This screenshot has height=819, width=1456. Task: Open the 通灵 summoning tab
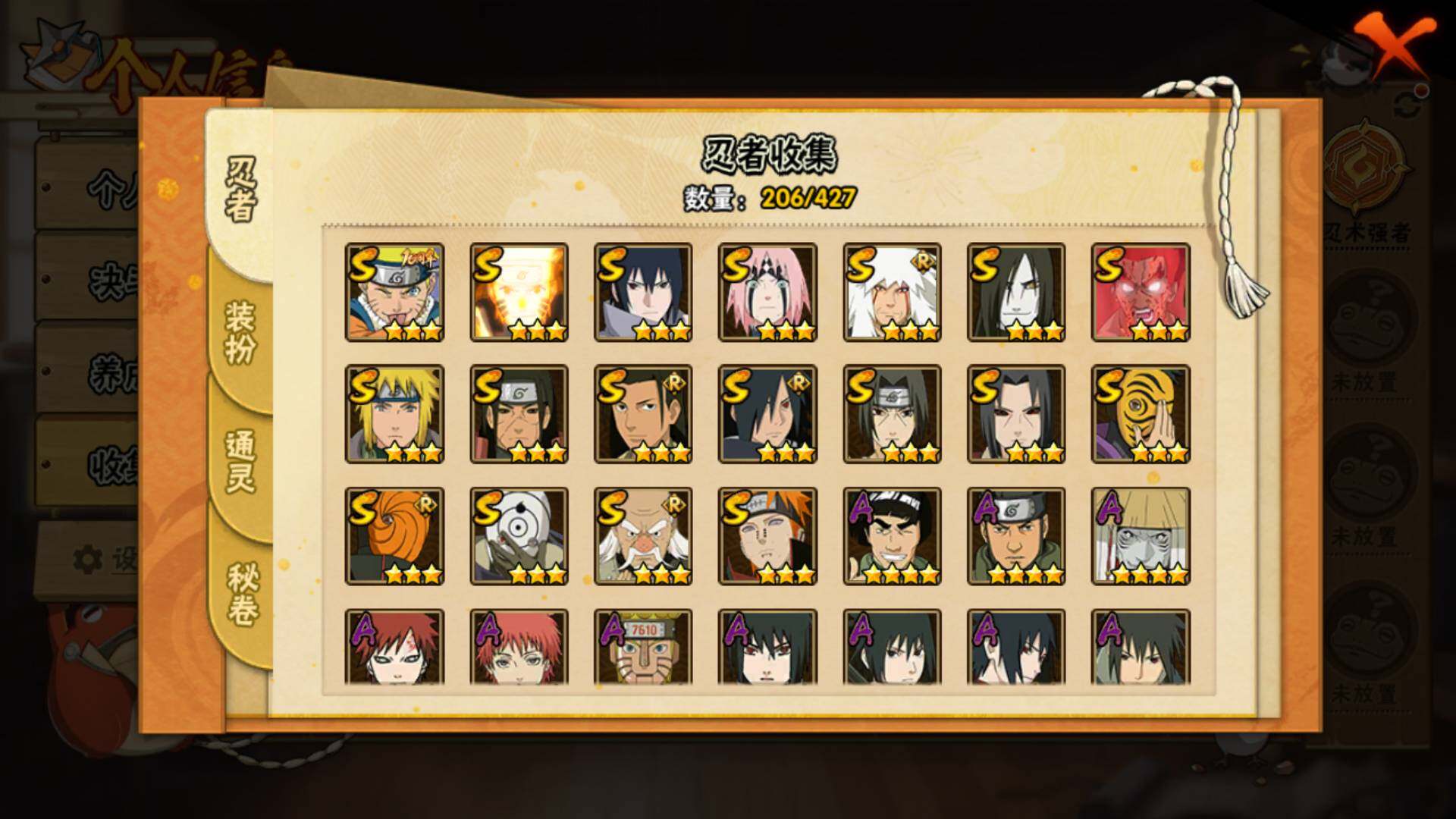click(241, 461)
